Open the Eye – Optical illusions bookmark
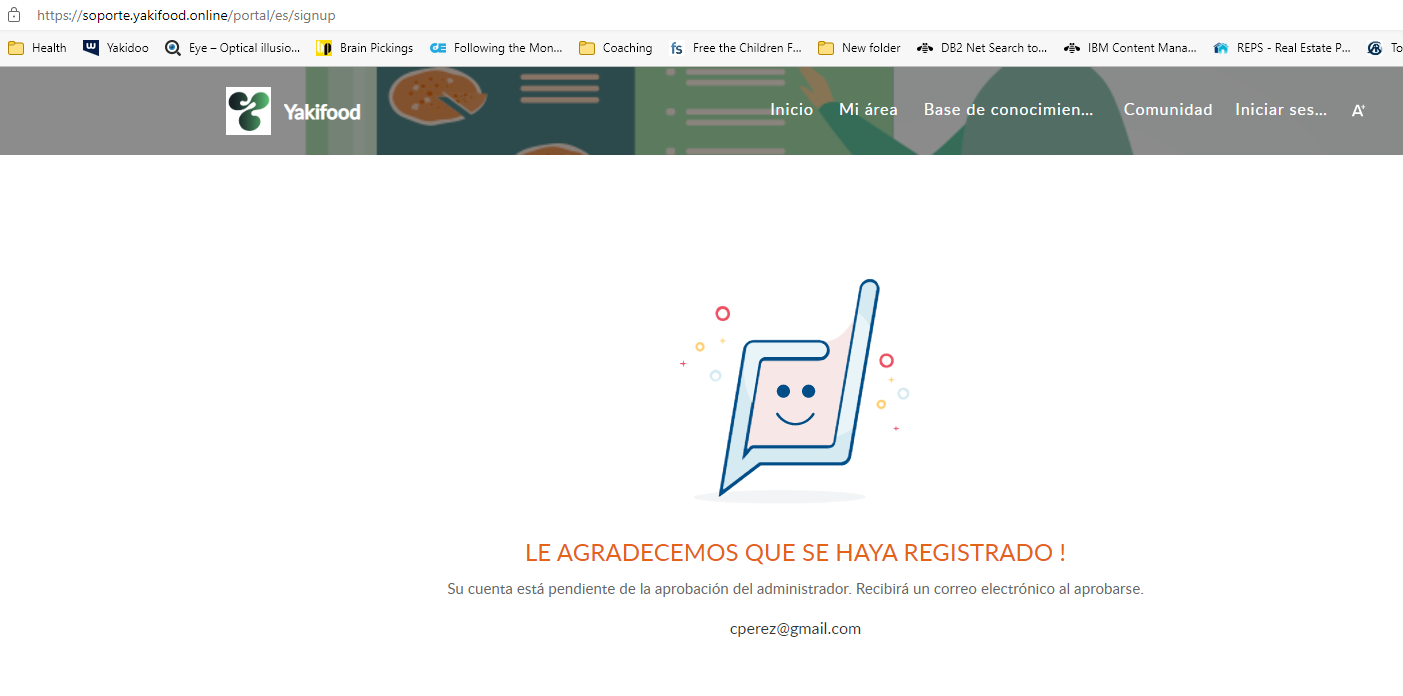1403x696 pixels. 233,48
